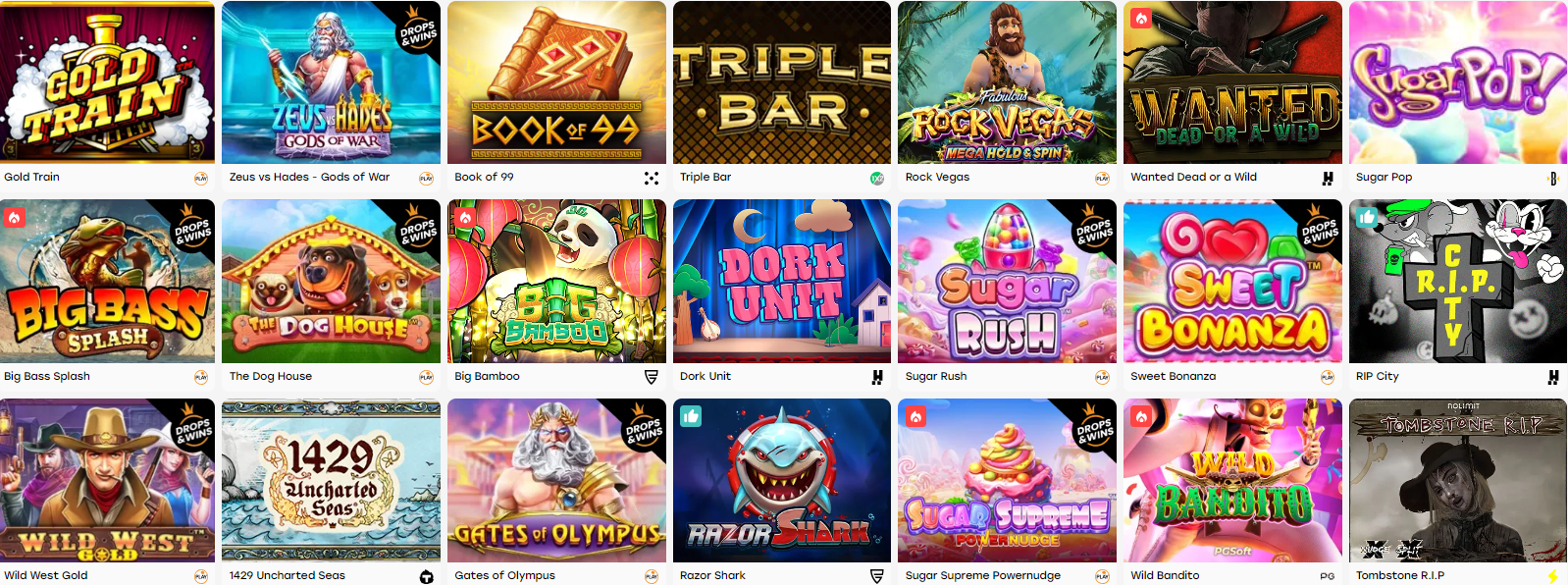The height and width of the screenshot is (585, 1568).
Task: Click the hot flame badge on Wanted Dead or a Wild
Action: (1141, 19)
